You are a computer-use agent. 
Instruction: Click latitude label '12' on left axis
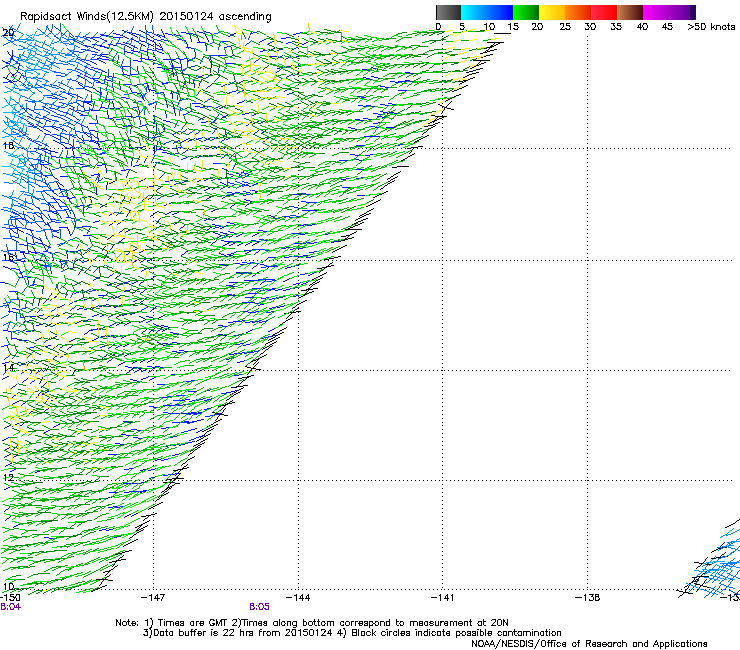tap(8, 478)
